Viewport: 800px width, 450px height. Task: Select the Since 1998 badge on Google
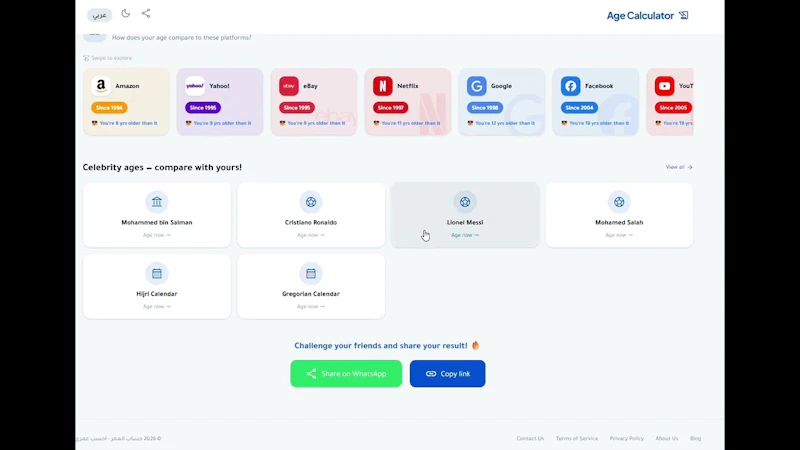[x=485, y=108]
